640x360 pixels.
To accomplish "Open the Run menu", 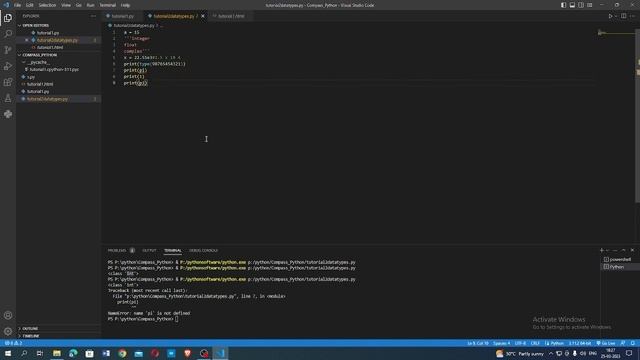I will click(90, 5).
